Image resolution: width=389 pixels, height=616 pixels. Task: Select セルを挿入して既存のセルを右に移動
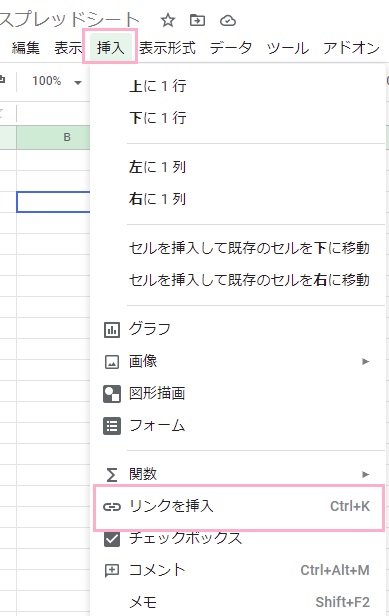[x=237, y=280]
